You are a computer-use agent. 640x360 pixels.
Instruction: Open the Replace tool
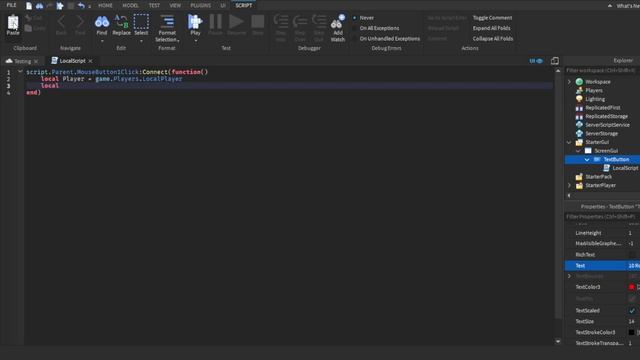click(121, 25)
